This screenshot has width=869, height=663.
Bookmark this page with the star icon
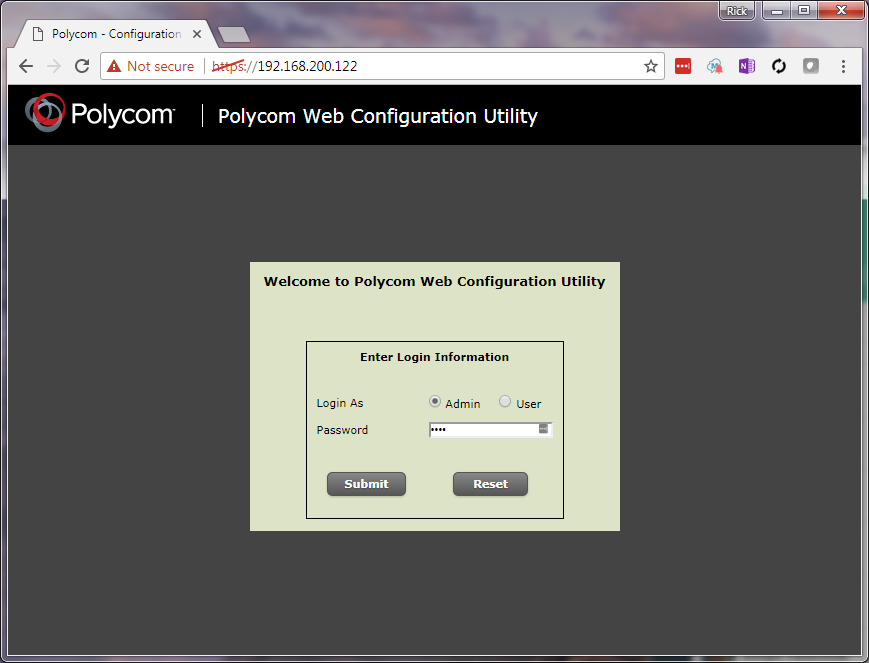tap(651, 67)
